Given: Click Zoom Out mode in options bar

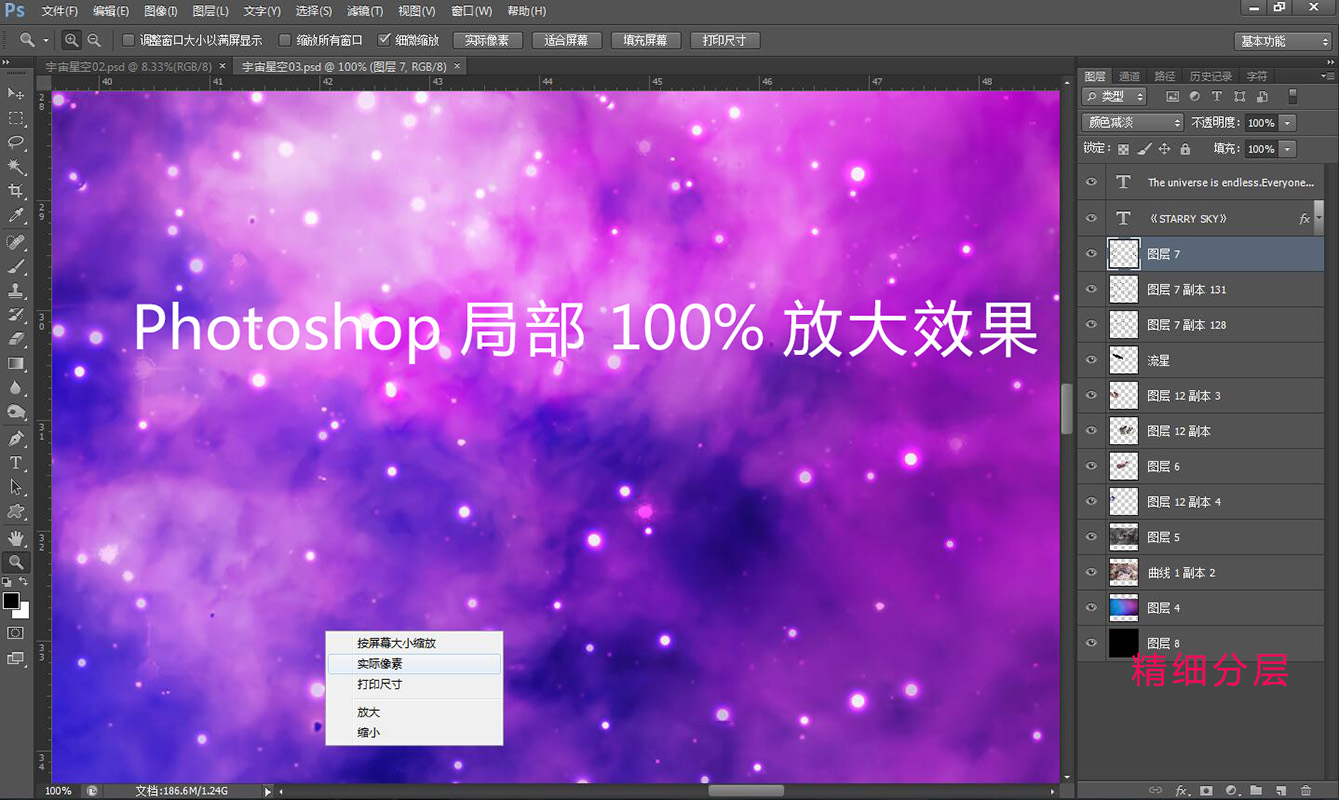Looking at the screenshot, I should pos(94,40).
